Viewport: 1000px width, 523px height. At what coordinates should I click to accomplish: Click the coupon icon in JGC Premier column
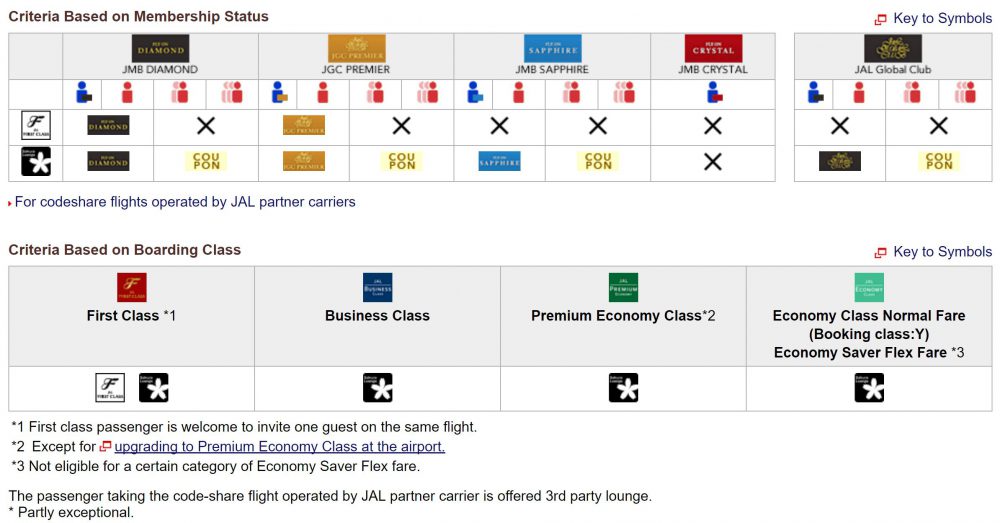coord(402,162)
